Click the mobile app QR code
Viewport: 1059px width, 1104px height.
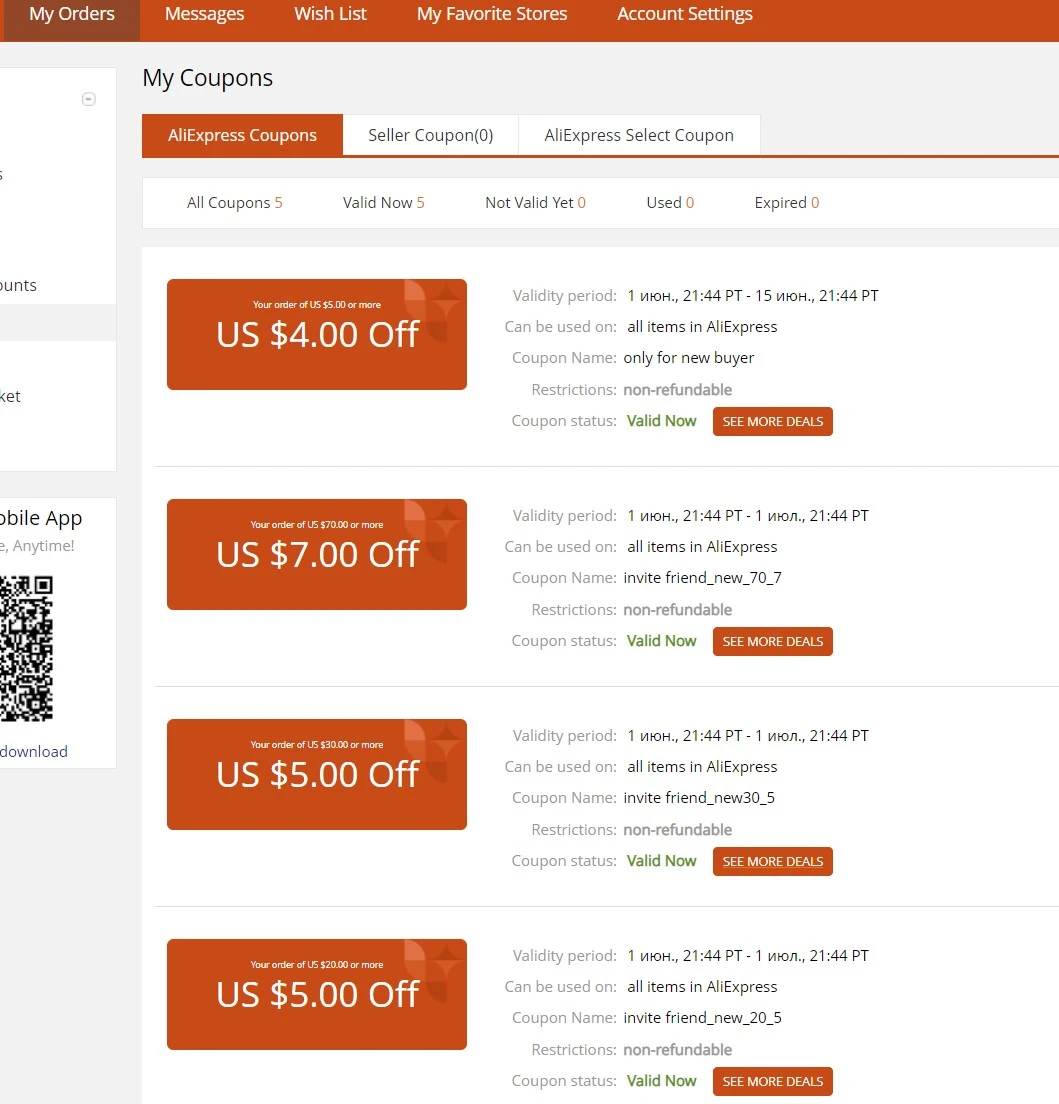[x=26, y=648]
